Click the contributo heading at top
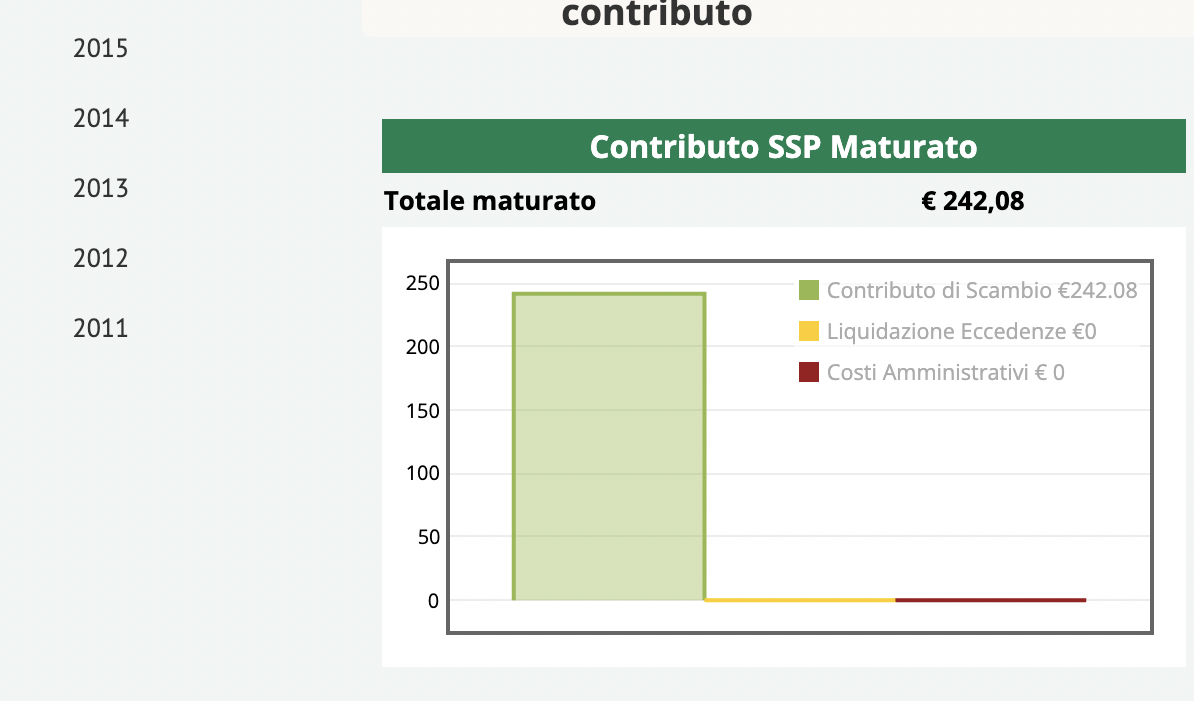1194x701 pixels. [x=656, y=14]
